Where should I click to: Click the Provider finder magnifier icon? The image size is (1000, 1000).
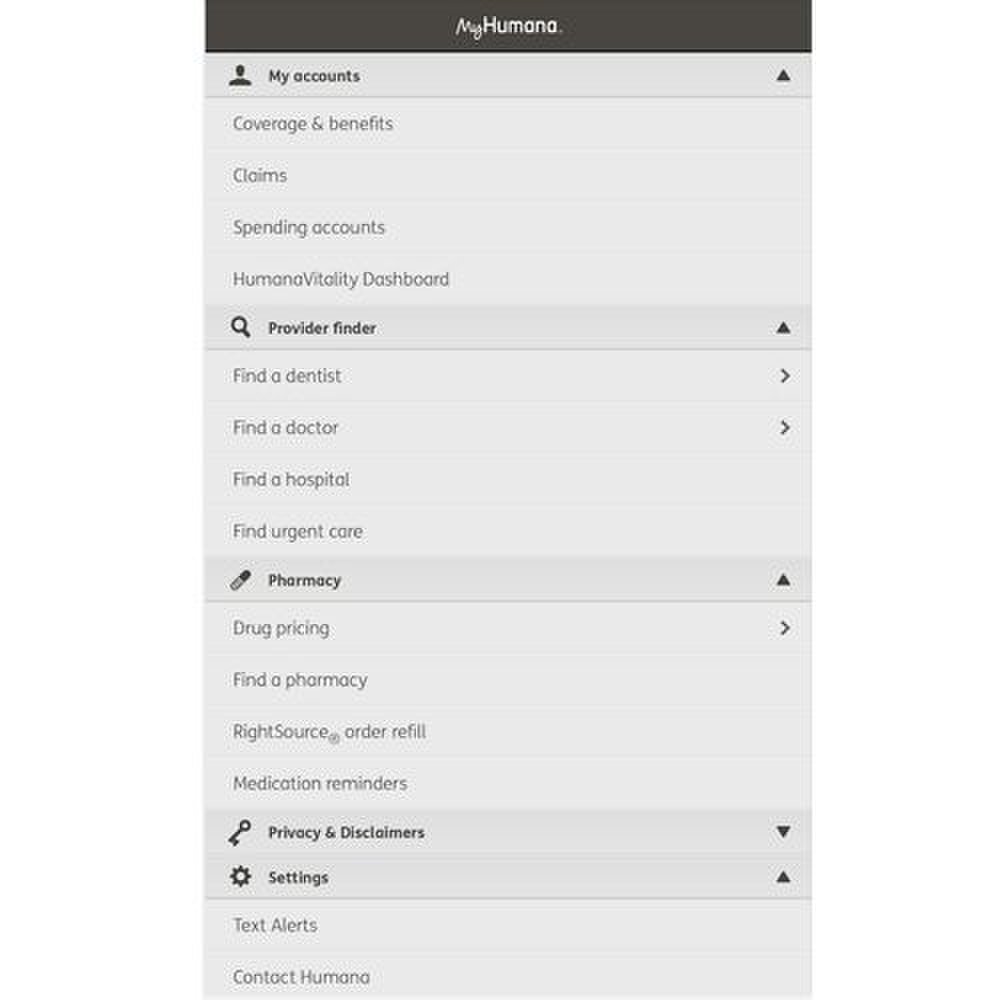[240, 327]
